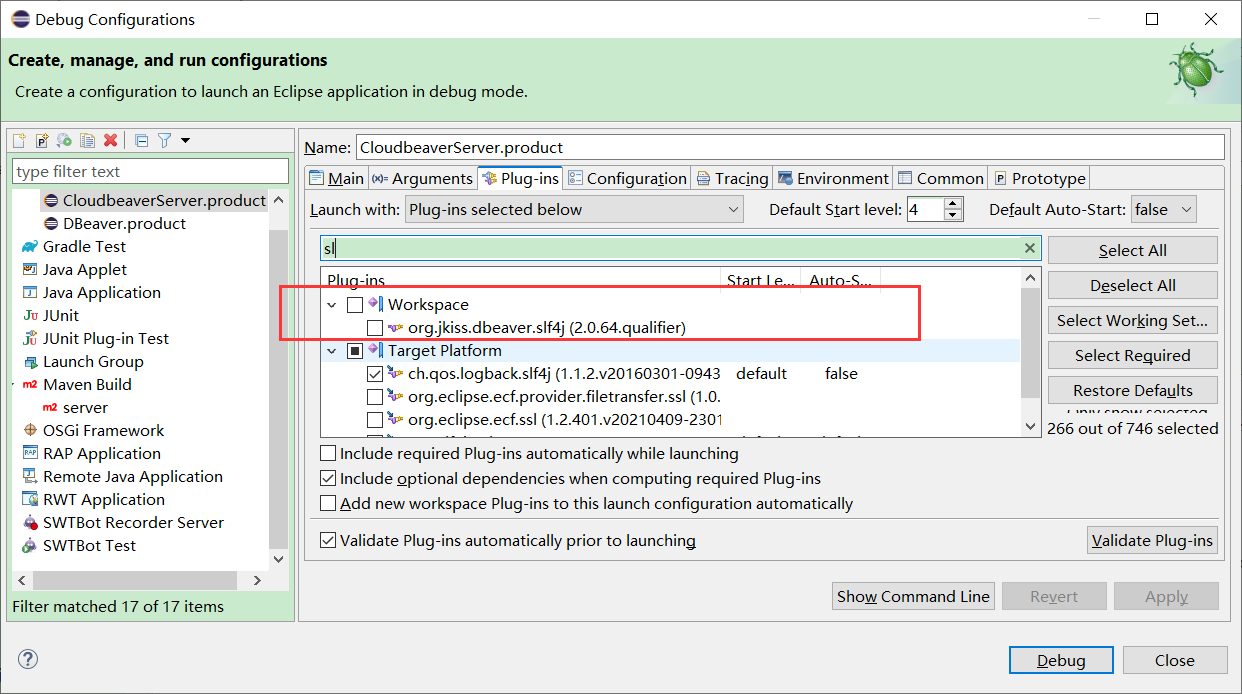
Task: Uncheck ch.qos.logback.slf4j plug-in checkbox
Action: click(x=375, y=373)
